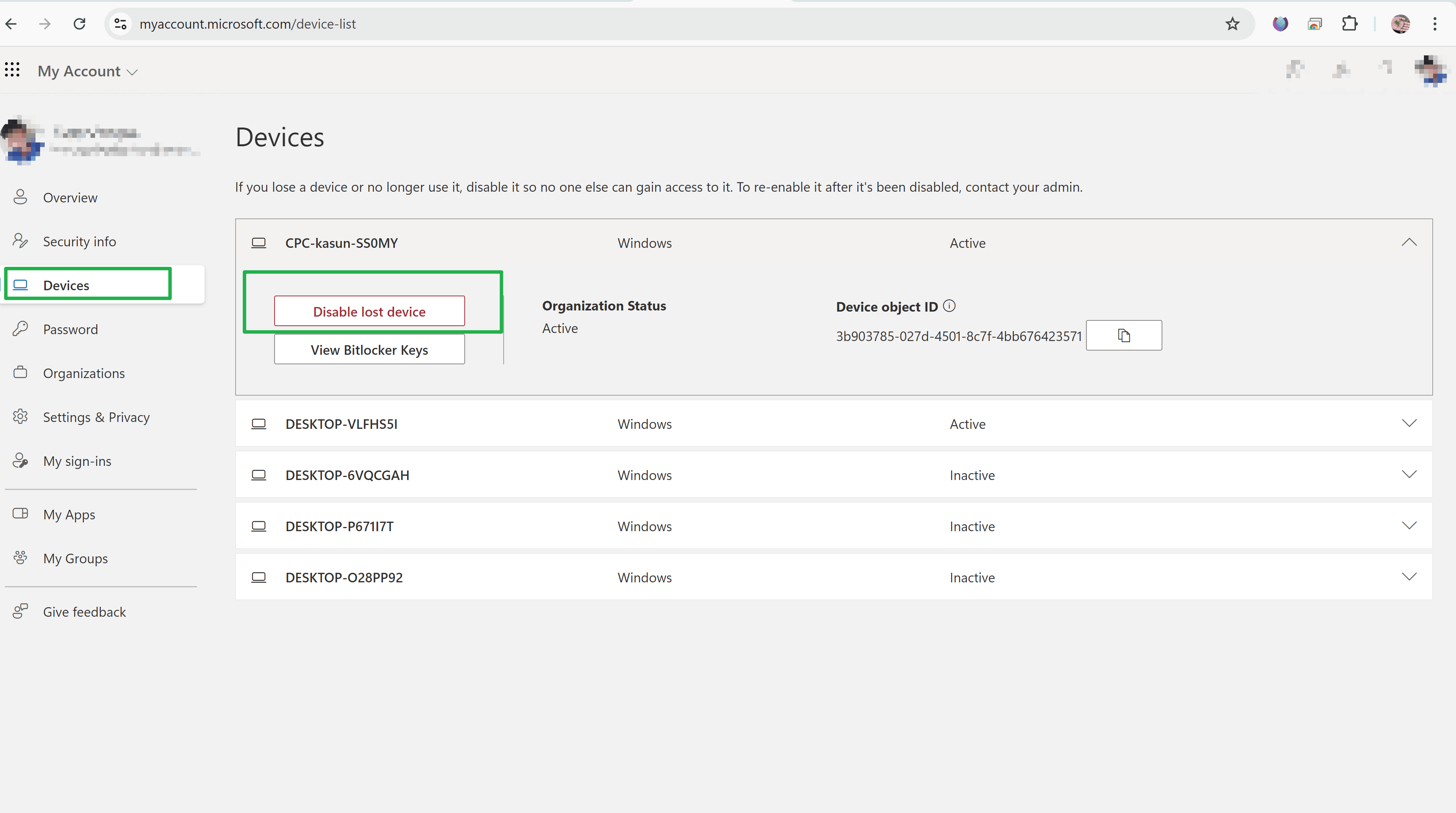This screenshot has width=1456, height=813.
Task: Select the device ID text 3b903785-027d-4501-8c7f-4bb676423571
Action: click(958, 336)
